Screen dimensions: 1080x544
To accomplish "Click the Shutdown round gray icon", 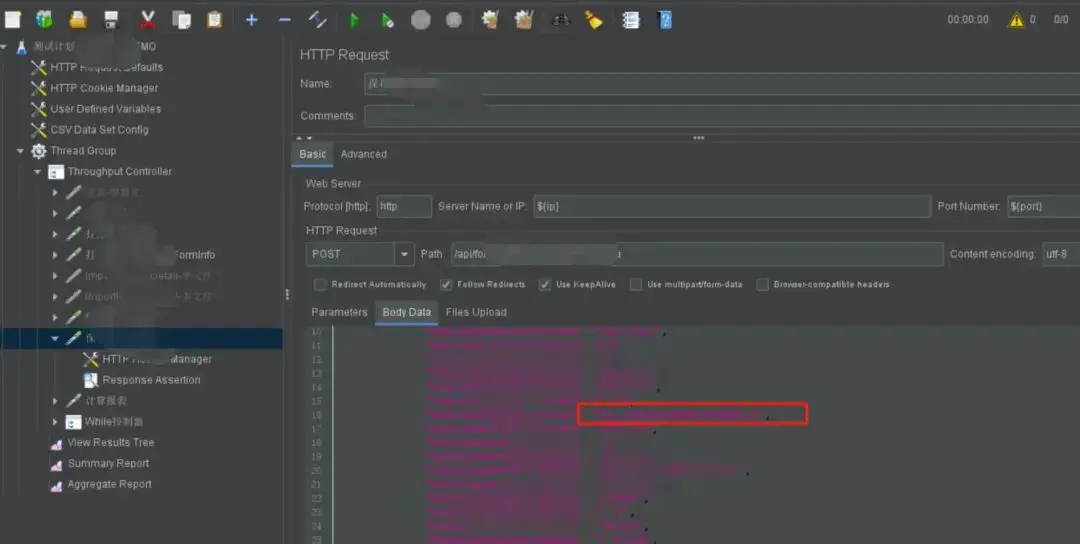I will pyautogui.click(x=453, y=20).
